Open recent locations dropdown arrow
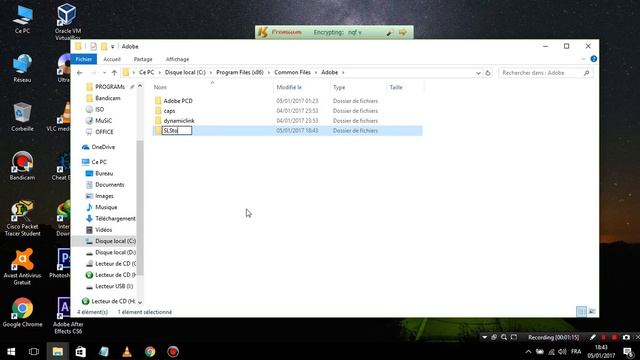This screenshot has width=640, height=360. 104,73
